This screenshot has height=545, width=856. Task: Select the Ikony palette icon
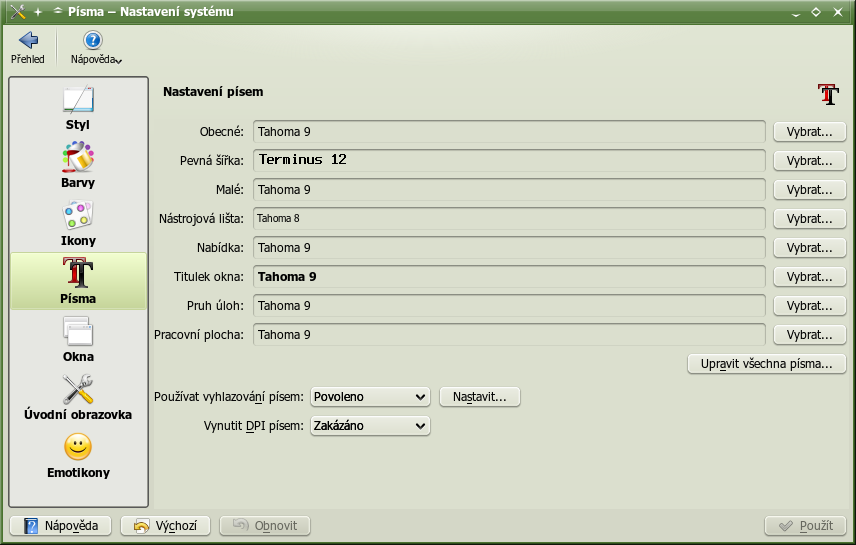click(78, 215)
